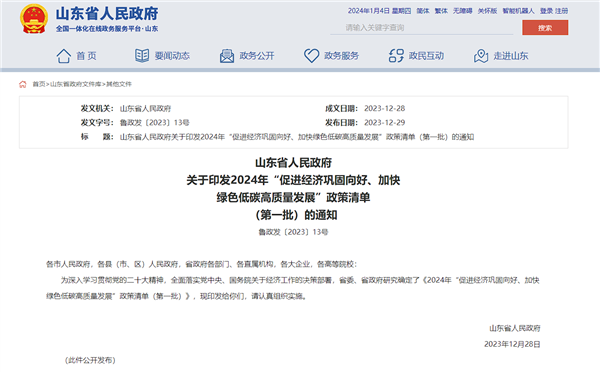Click the open book icon for 要闻动态
The height and width of the screenshot is (372, 600).
click(142, 55)
